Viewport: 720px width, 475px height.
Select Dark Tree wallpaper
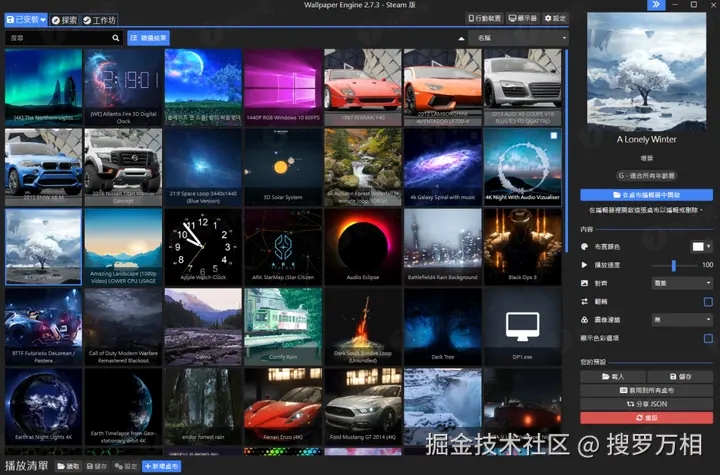pos(443,327)
